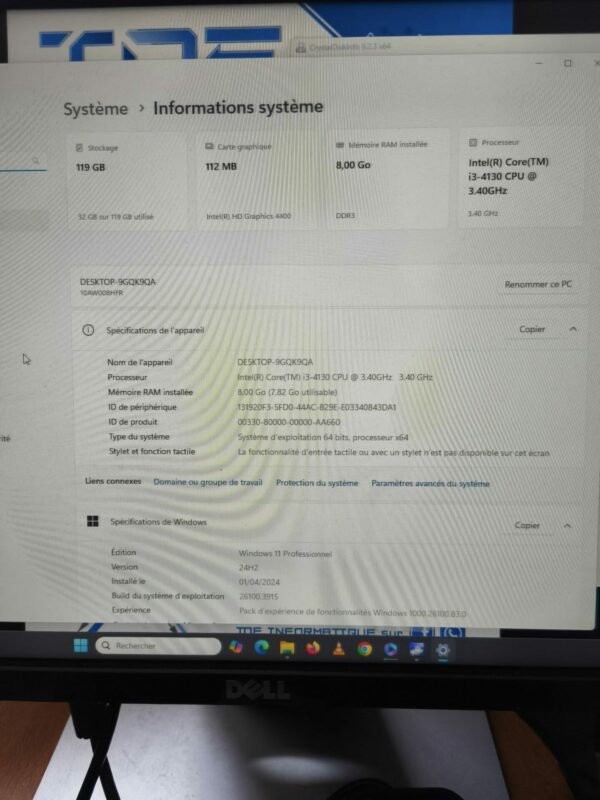Collapse the Spécifications de Windows section chevron
Image resolution: width=600 pixels, height=800 pixels.
[x=567, y=525]
